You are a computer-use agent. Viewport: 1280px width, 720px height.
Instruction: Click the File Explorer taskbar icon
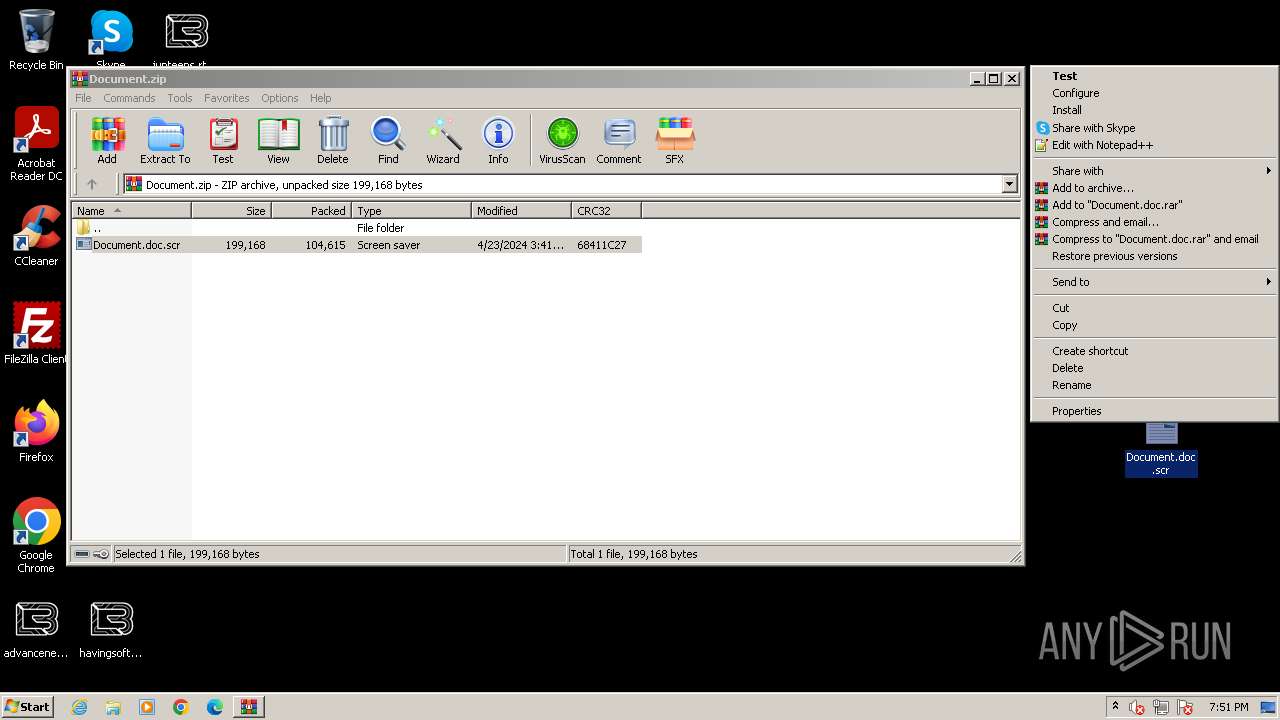[113, 707]
